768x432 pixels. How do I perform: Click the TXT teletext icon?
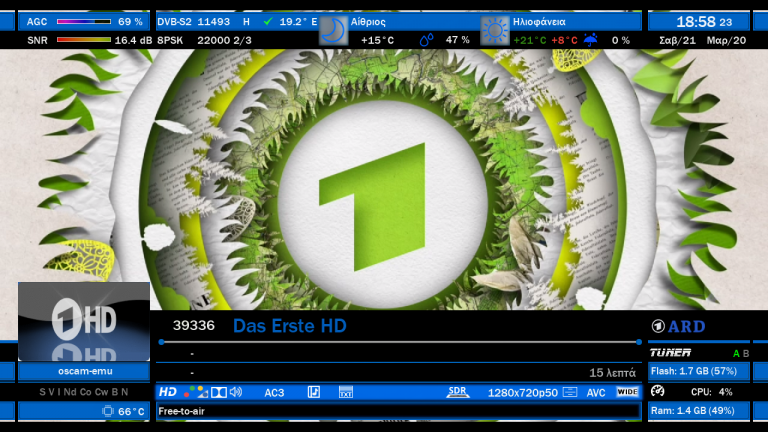coord(346,392)
